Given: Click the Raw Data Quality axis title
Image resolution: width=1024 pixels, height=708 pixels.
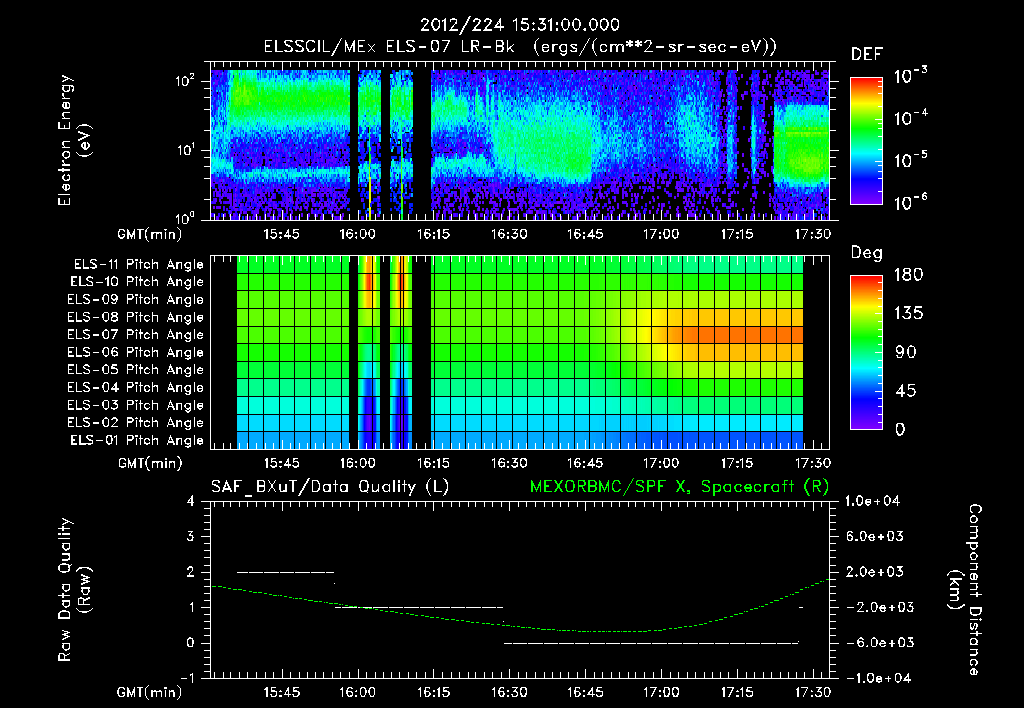Looking at the screenshot, I should (x=74, y=590).
